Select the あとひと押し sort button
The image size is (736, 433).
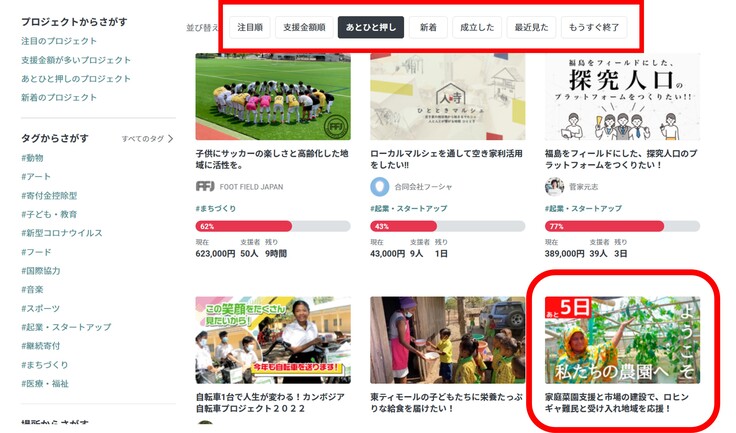coord(371,27)
